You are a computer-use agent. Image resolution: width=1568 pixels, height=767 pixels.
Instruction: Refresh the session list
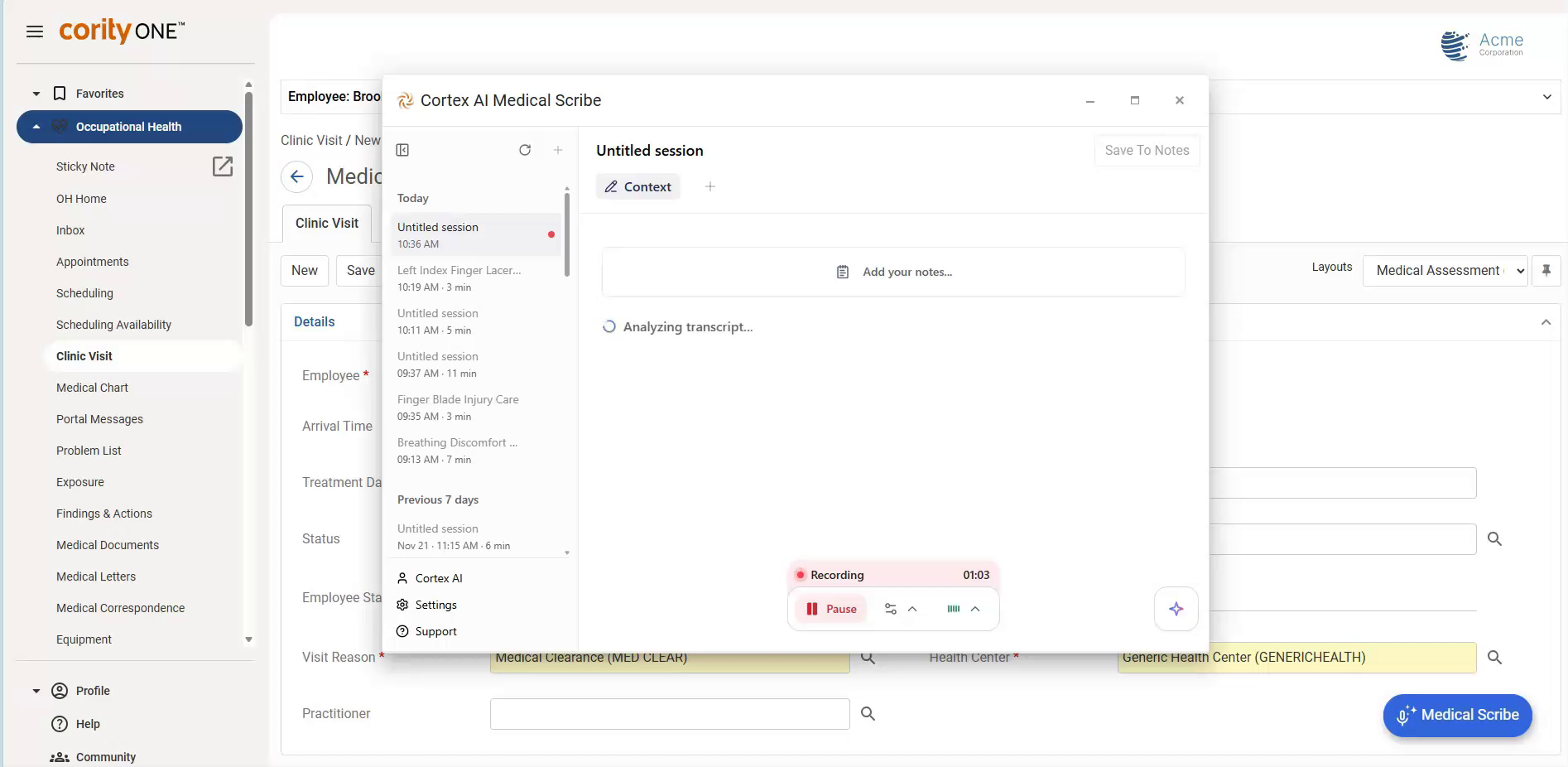526,150
